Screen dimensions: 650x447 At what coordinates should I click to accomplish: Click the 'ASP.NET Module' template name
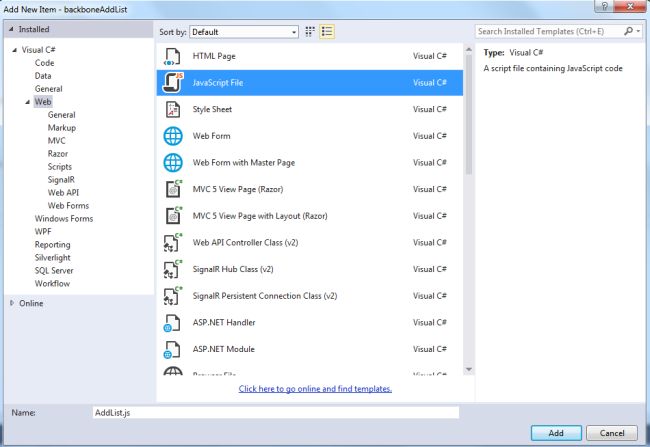(223, 349)
